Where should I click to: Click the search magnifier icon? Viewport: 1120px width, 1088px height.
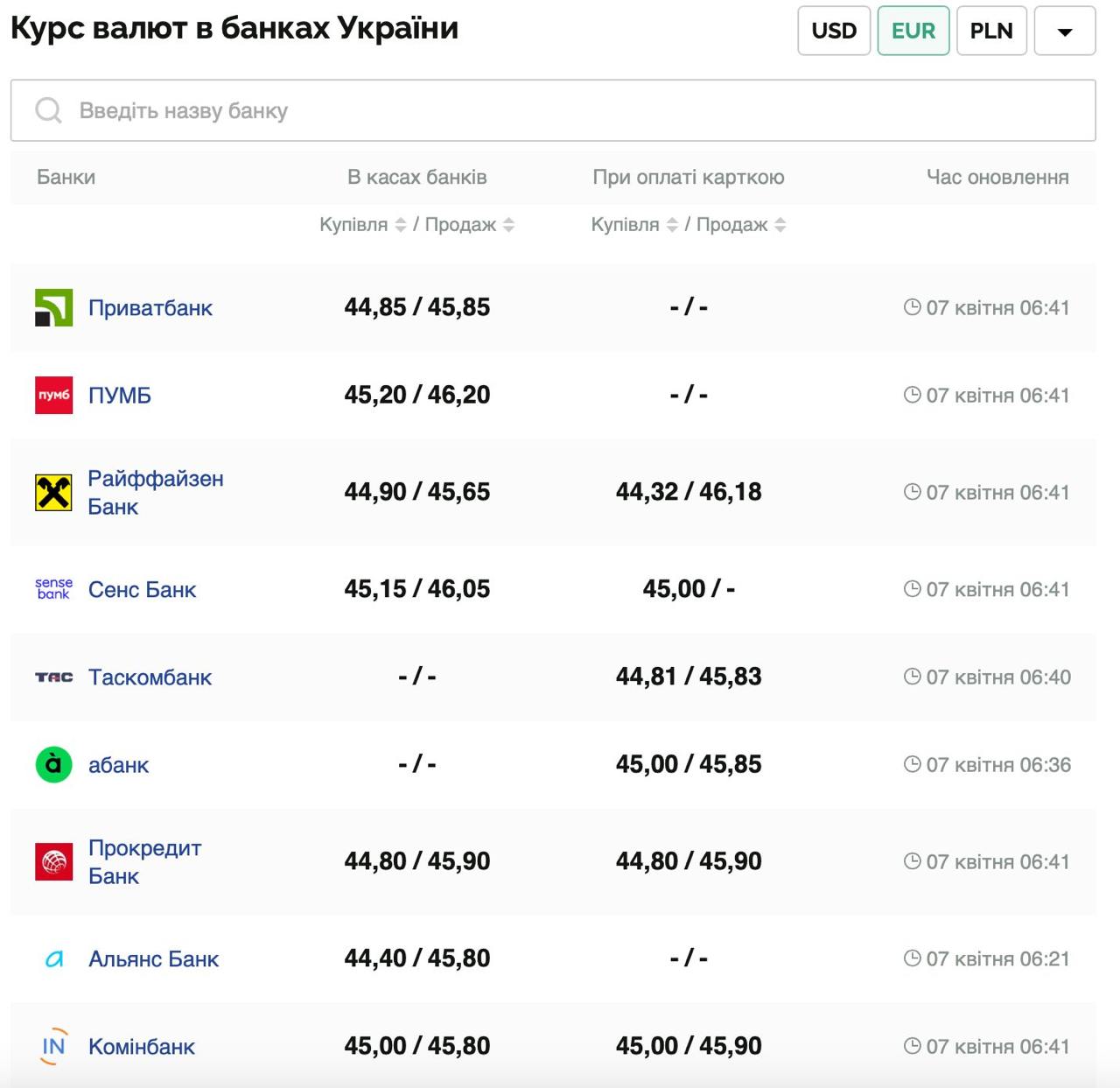[48, 110]
